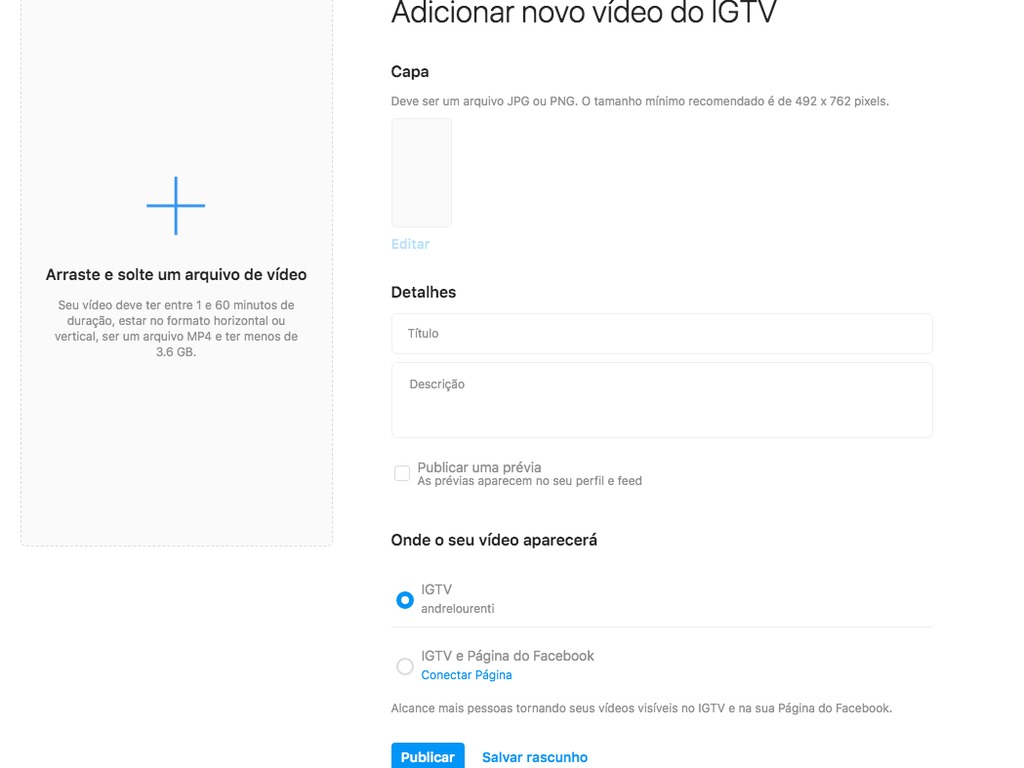Click the 'Capa' section heading
The height and width of the screenshot is (768, 1024).
[x=409, y=72]
